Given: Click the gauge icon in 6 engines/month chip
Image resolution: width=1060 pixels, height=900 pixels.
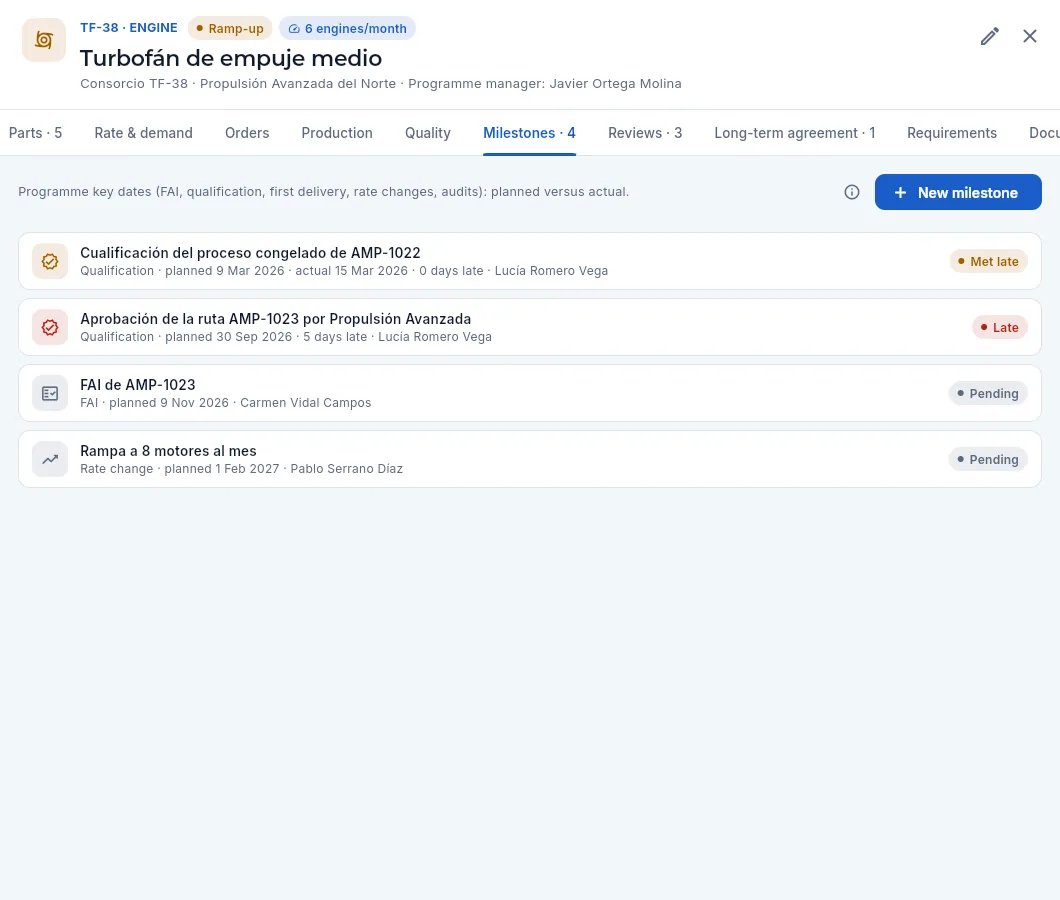Looking at the screenshot, I should tap(294, 29).
